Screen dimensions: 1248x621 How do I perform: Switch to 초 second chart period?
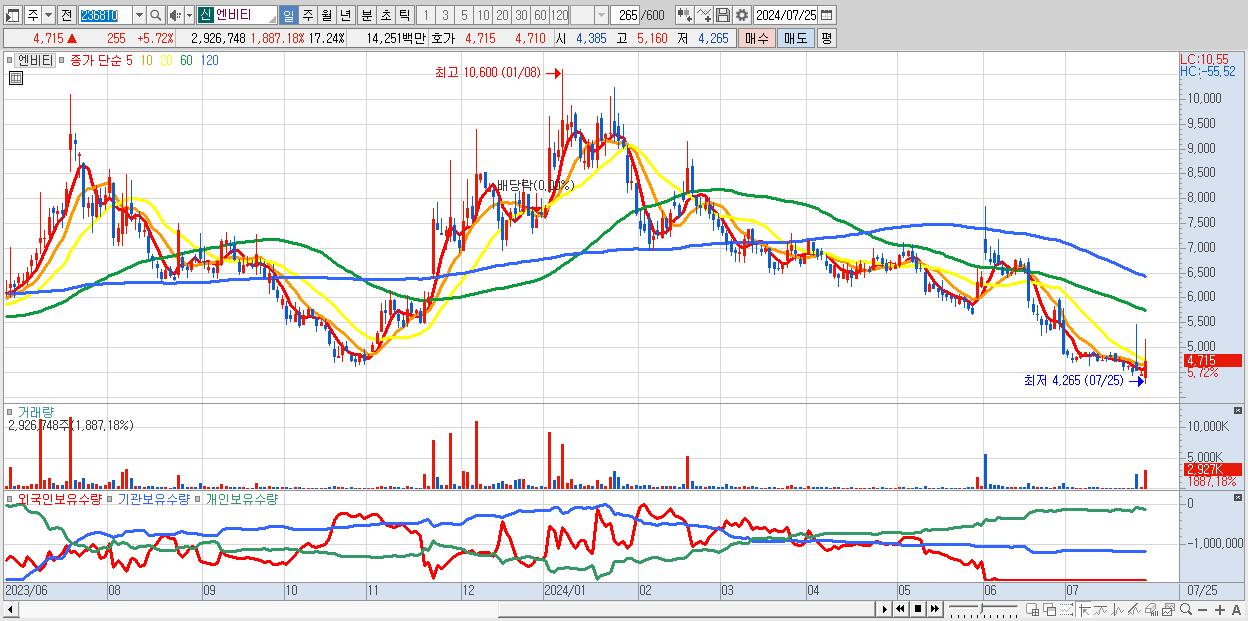(x=385, y=15)
